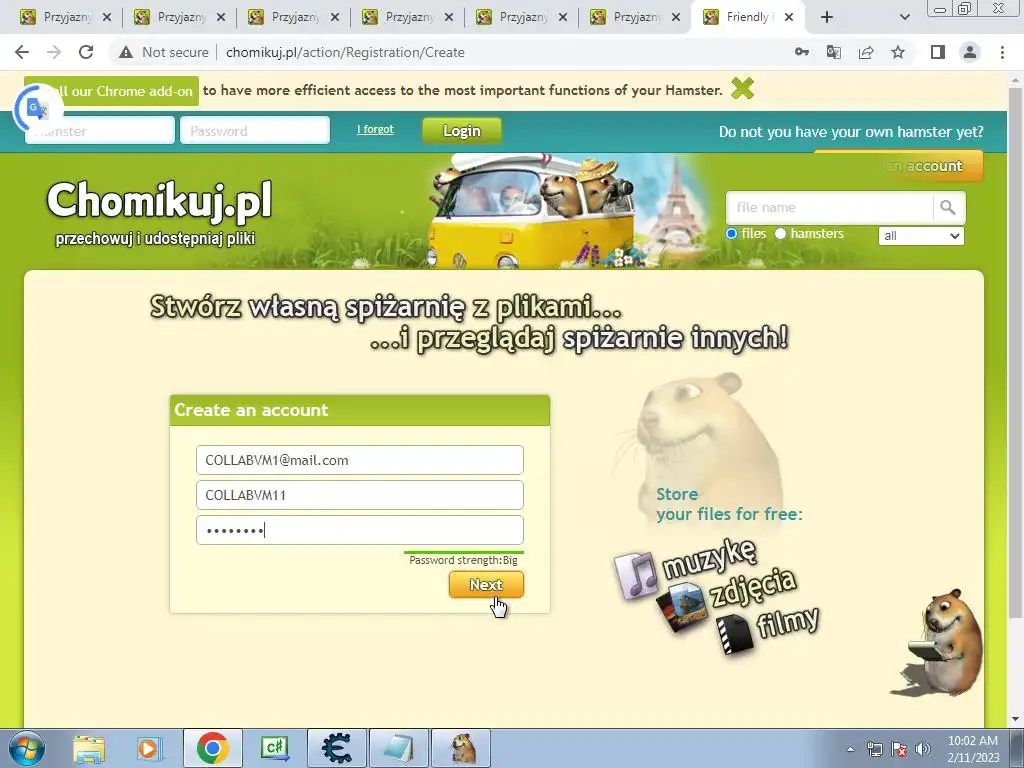
Task: Click the I forgot link
Action: point(376,129)
